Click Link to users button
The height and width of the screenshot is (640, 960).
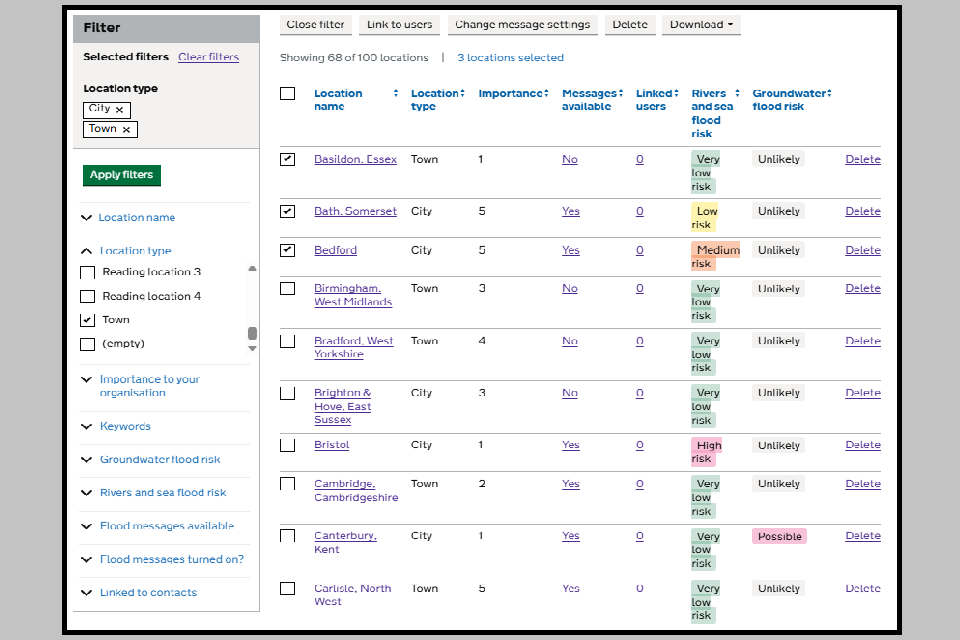coord(399,25)
